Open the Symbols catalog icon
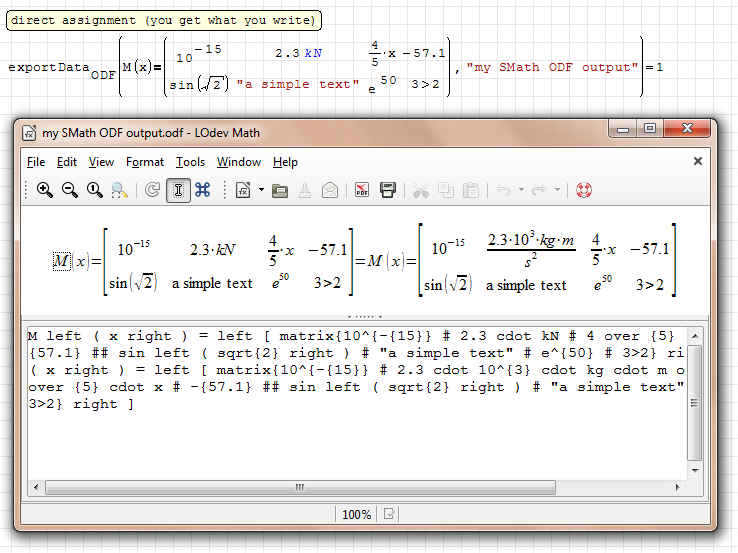This screenshot has height=553, width=738. [202, 190]
